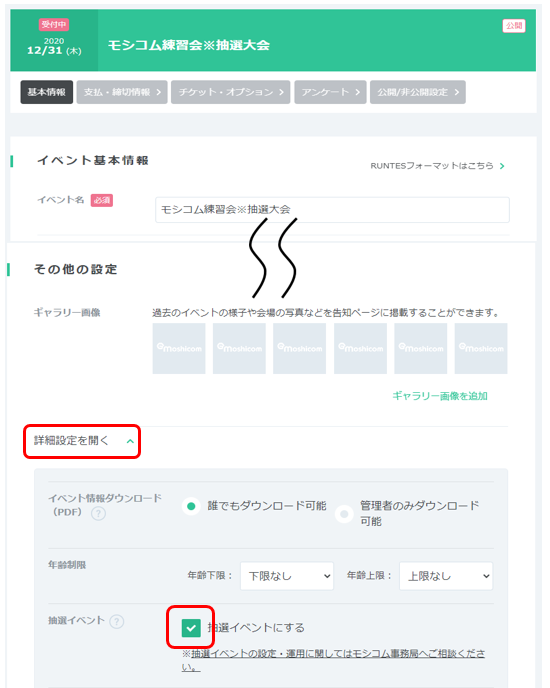
Task: Click chevron on 支払・締切情報 tab
Action: (x=158, y=92)
